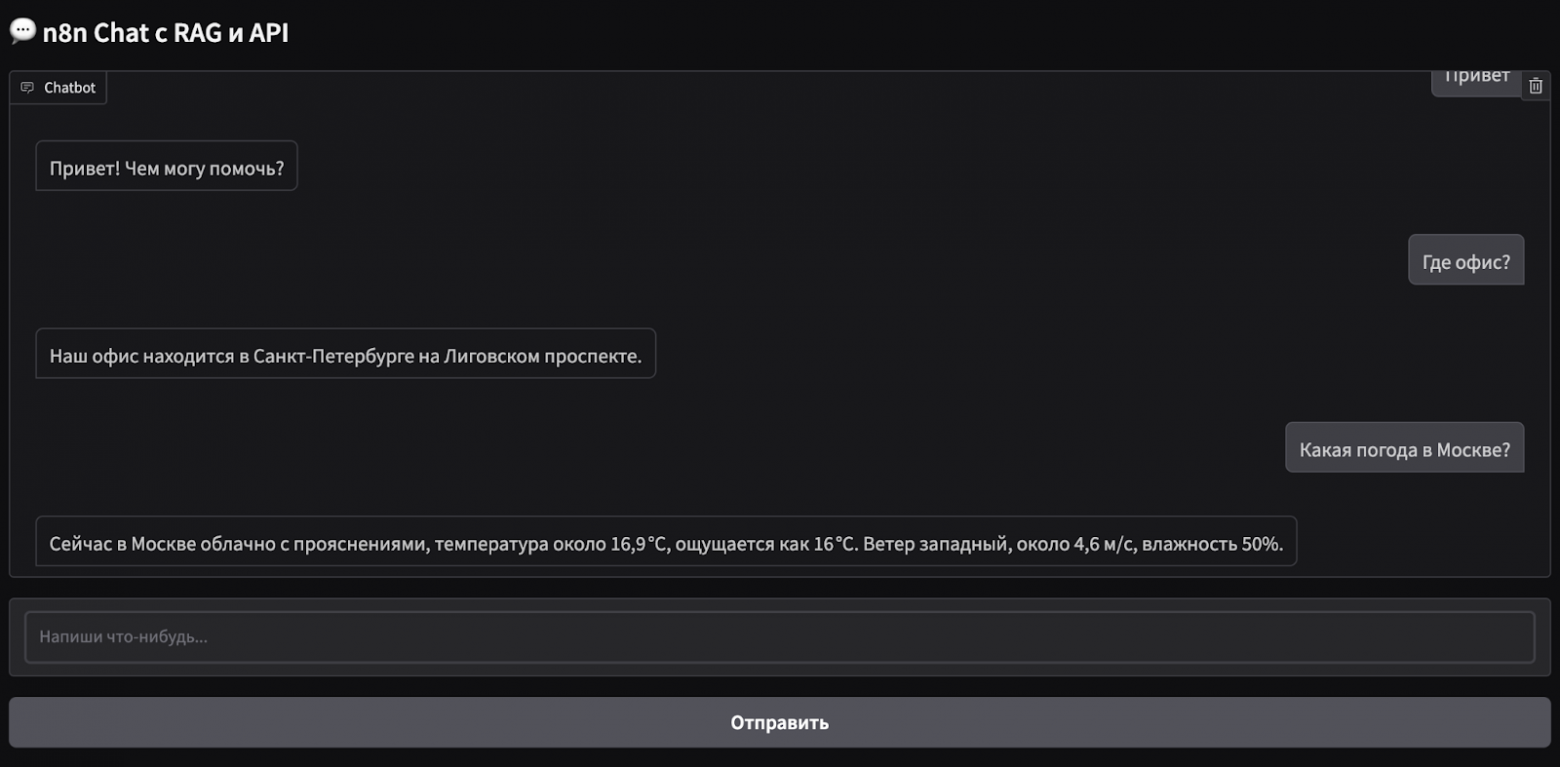The image size is (1560, 767).
Task: Click the bot reply about the office location
Action: (345, 355)
